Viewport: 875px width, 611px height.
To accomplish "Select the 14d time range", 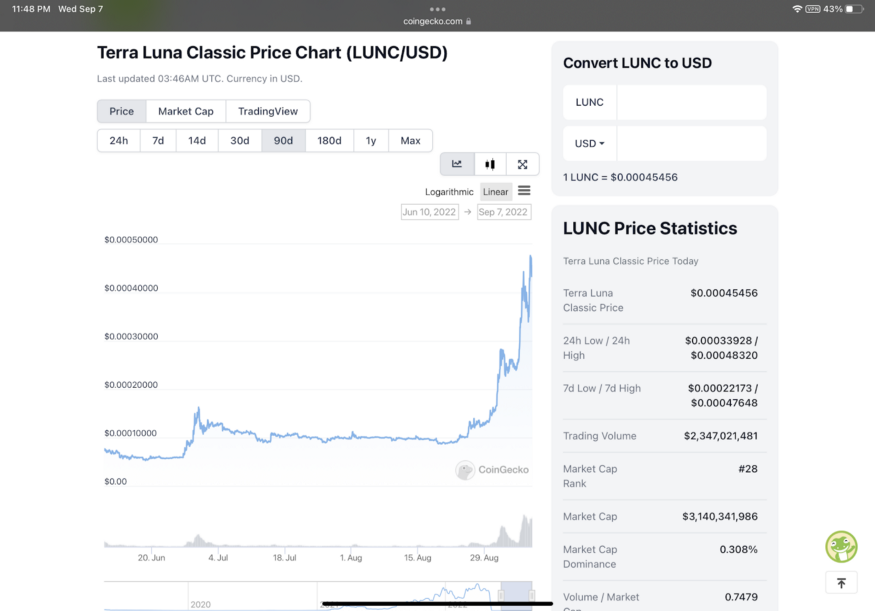I will tap(197, 141).
